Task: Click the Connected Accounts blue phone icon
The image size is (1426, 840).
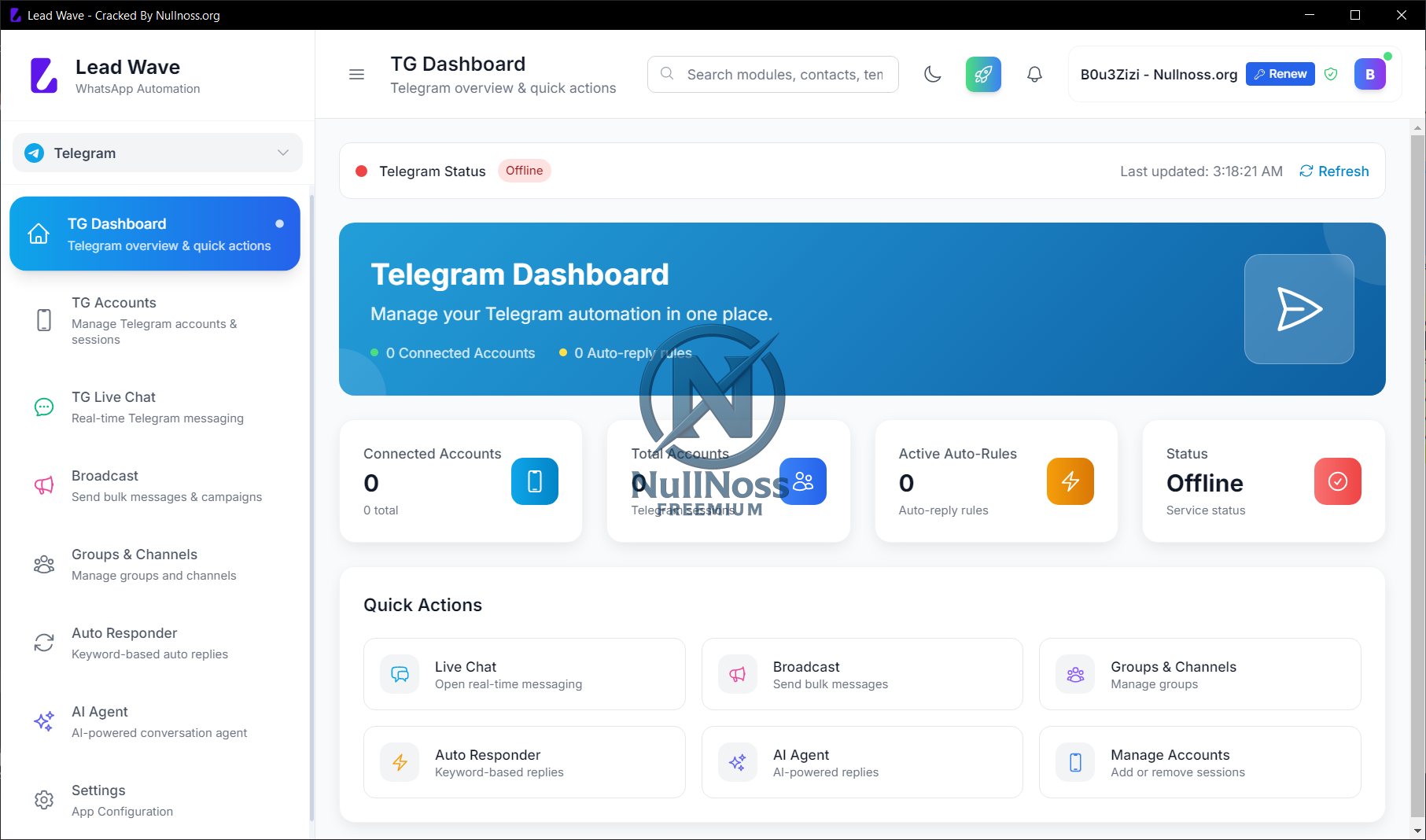Action: pyautogui.click(x=535, y=481)
